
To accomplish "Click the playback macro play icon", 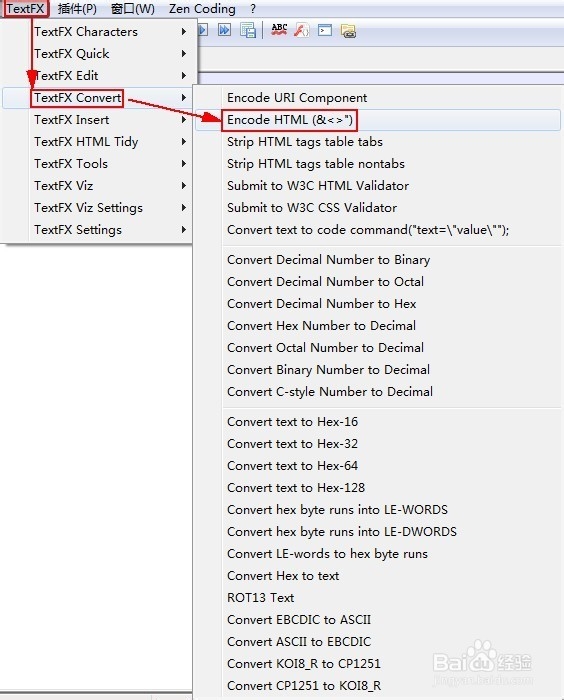I will [203, 30].
